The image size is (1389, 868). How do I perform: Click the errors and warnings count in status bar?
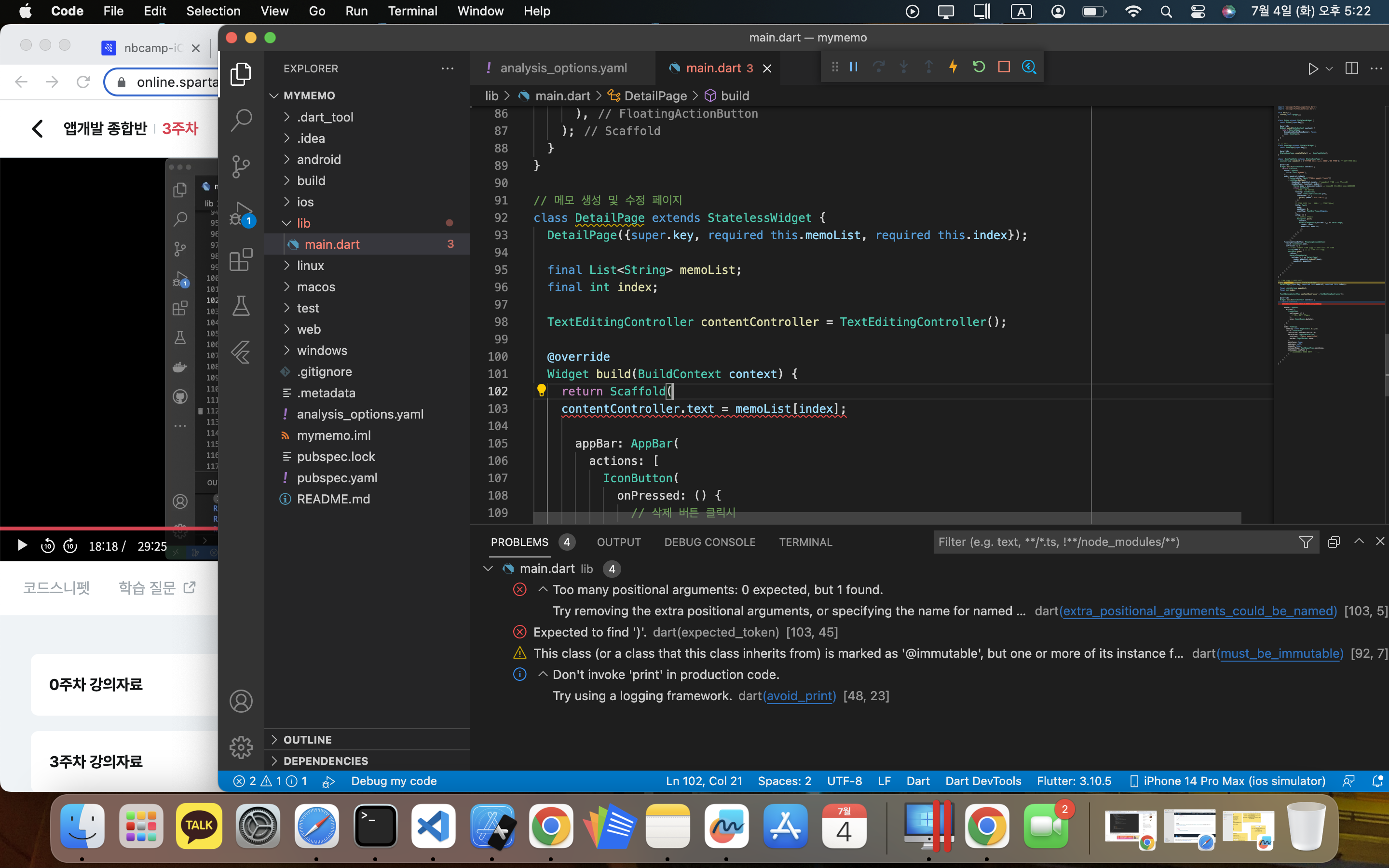(x=270, y=781)
